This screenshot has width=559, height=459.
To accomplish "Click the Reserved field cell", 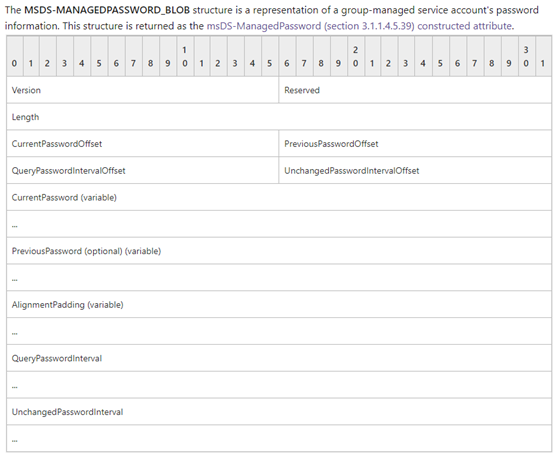I will [x=415, y=90].
